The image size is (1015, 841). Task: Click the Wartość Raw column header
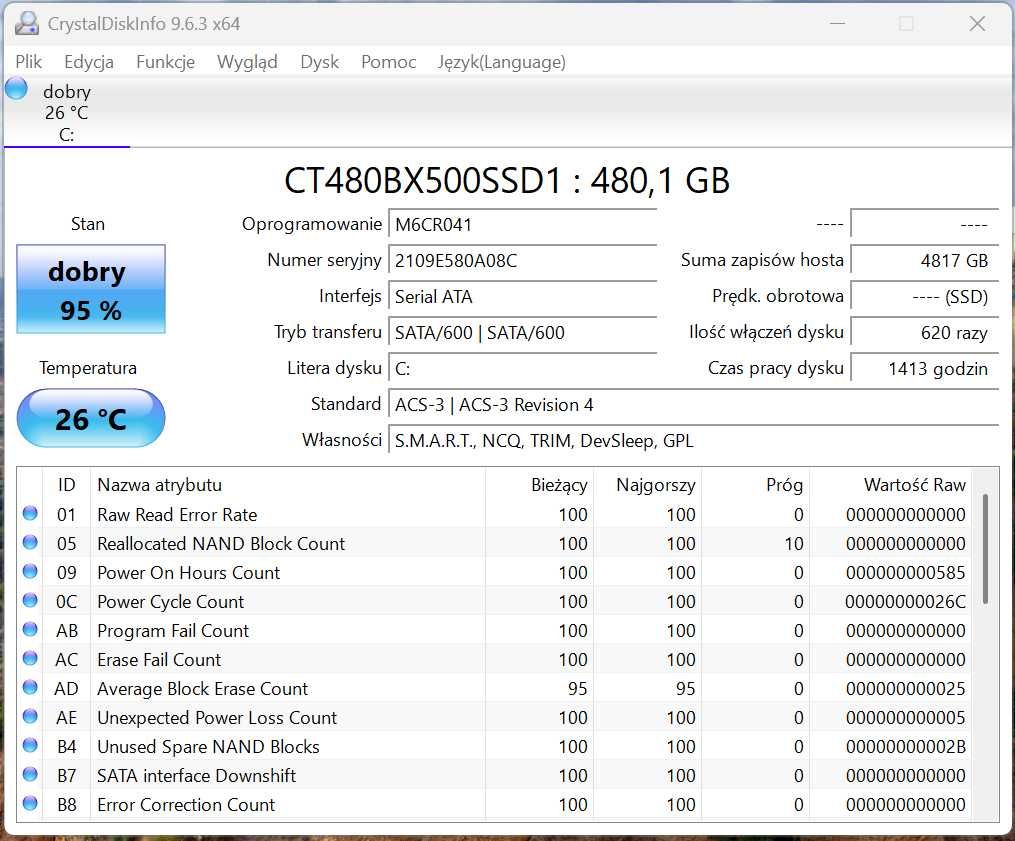(x=891, y=485)
